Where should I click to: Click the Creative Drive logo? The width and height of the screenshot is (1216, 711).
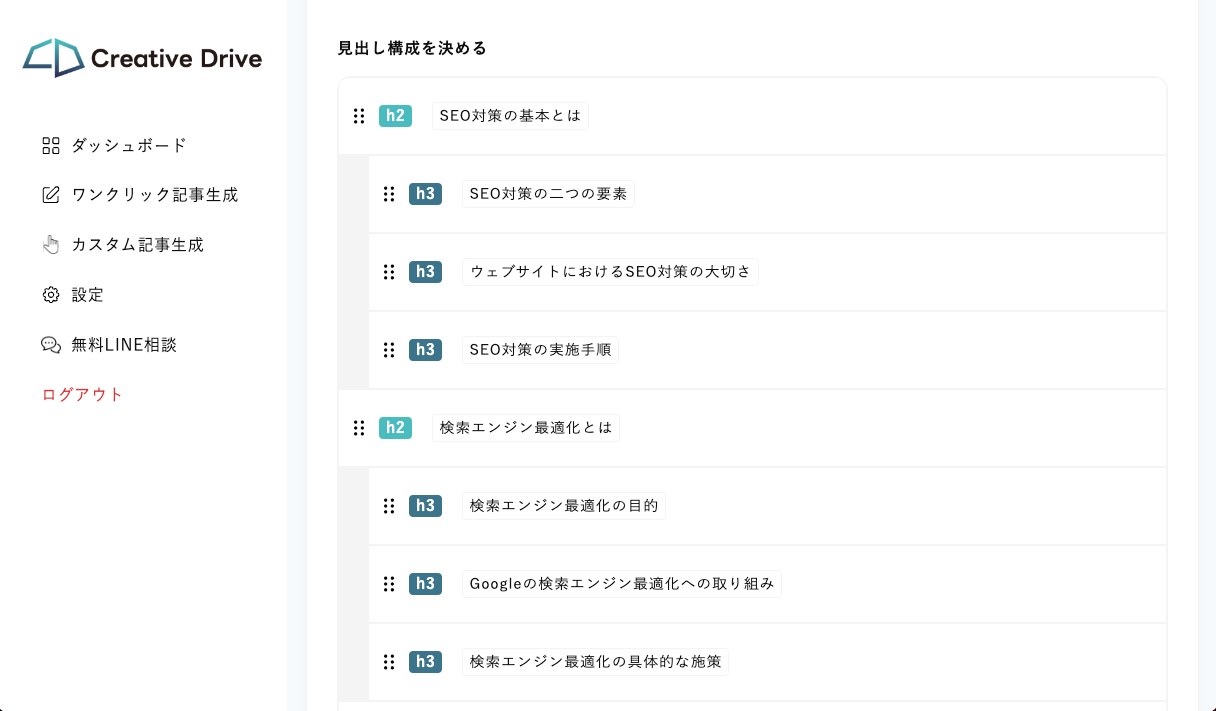pos(142,58)
